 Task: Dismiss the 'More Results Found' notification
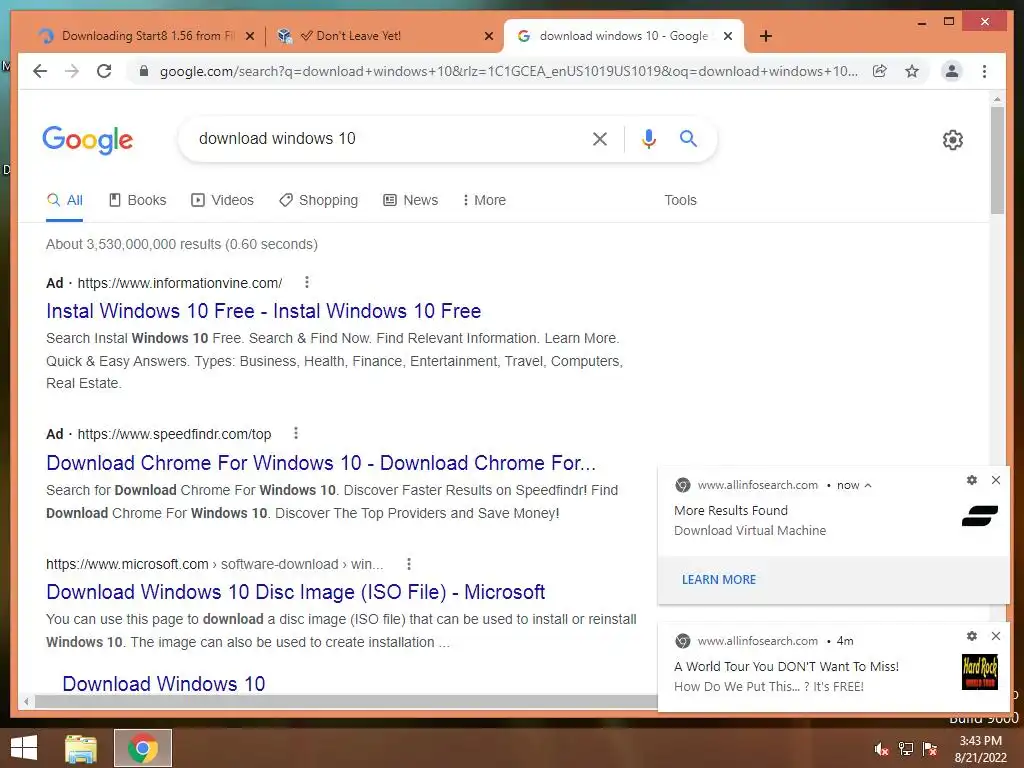click(996, 480)
